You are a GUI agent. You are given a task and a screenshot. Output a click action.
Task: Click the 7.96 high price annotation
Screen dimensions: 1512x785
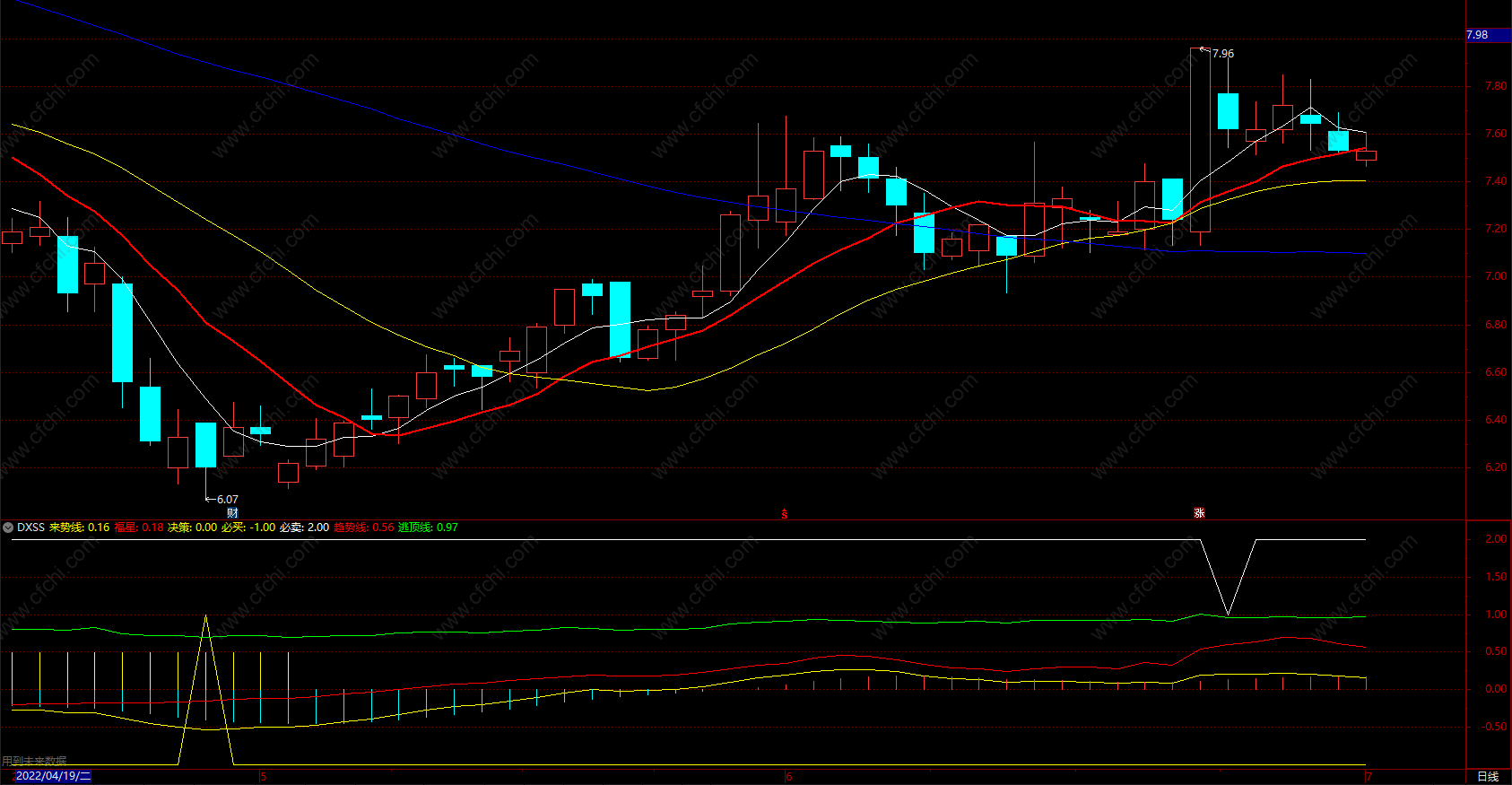1222,54
